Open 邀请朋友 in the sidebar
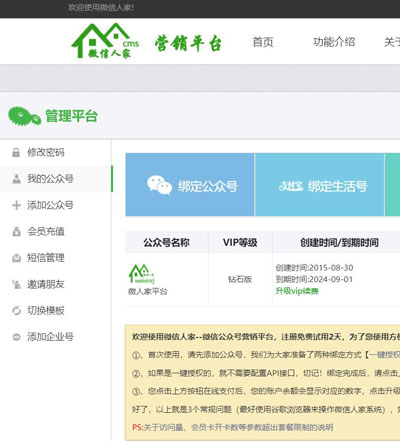400x441 pixels. (55, 284)
